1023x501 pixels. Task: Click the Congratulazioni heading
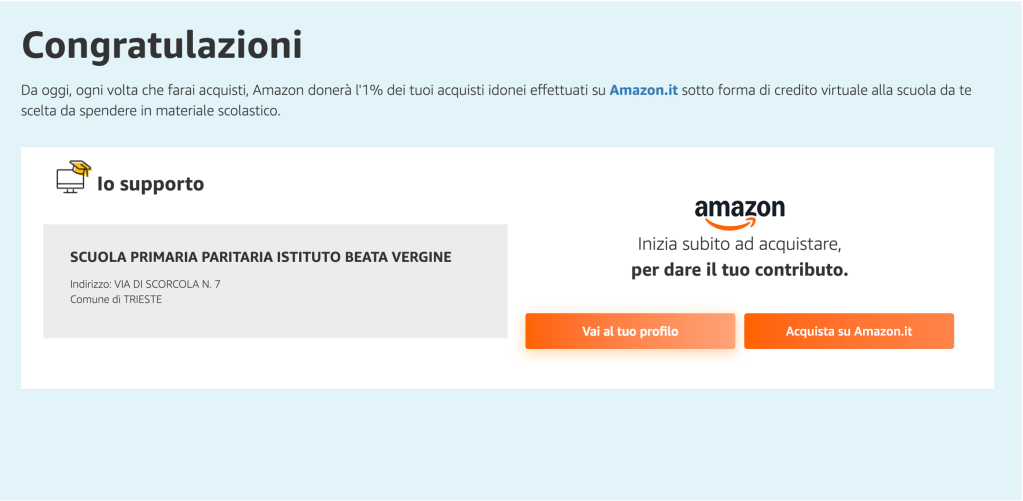162,45
